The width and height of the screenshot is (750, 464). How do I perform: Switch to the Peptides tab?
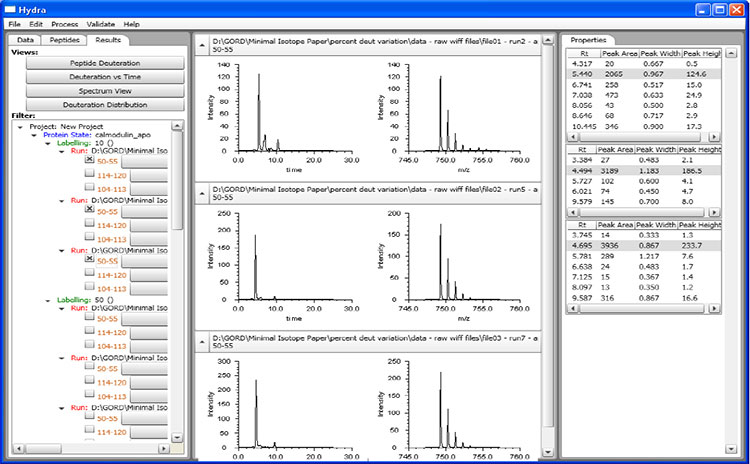click(64, 40)
